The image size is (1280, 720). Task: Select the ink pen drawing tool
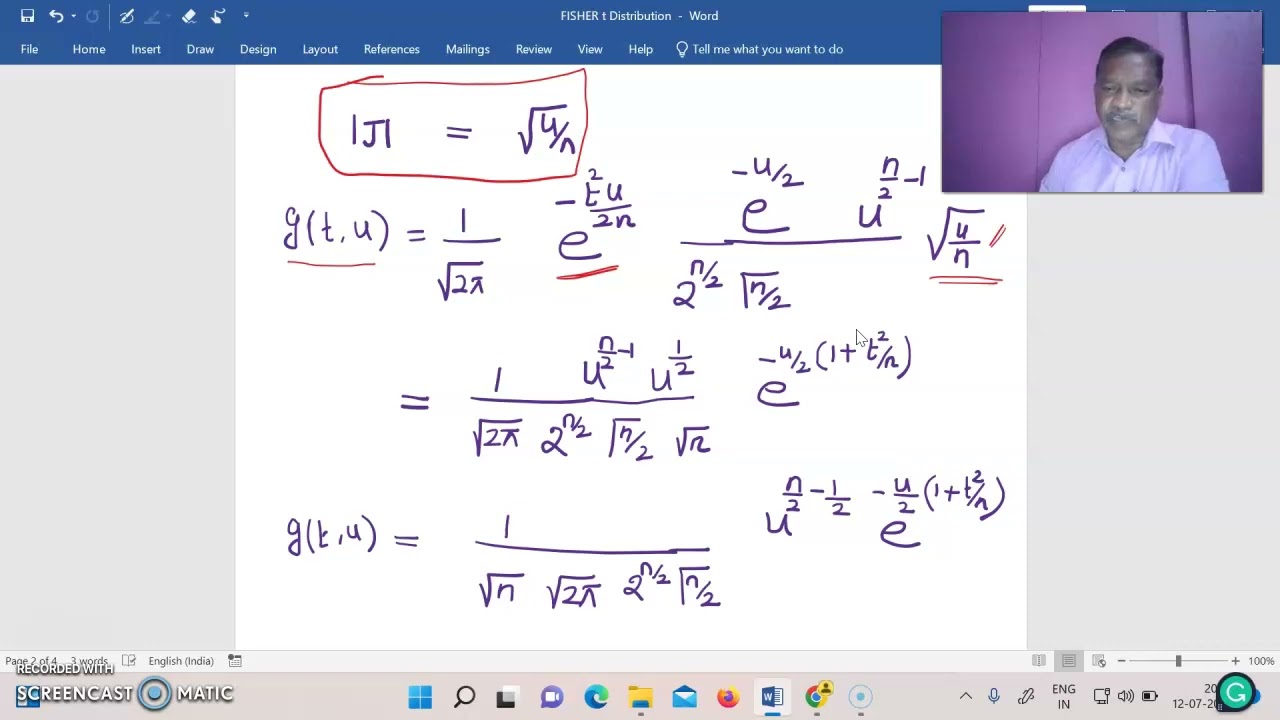[x=127, y=16]
